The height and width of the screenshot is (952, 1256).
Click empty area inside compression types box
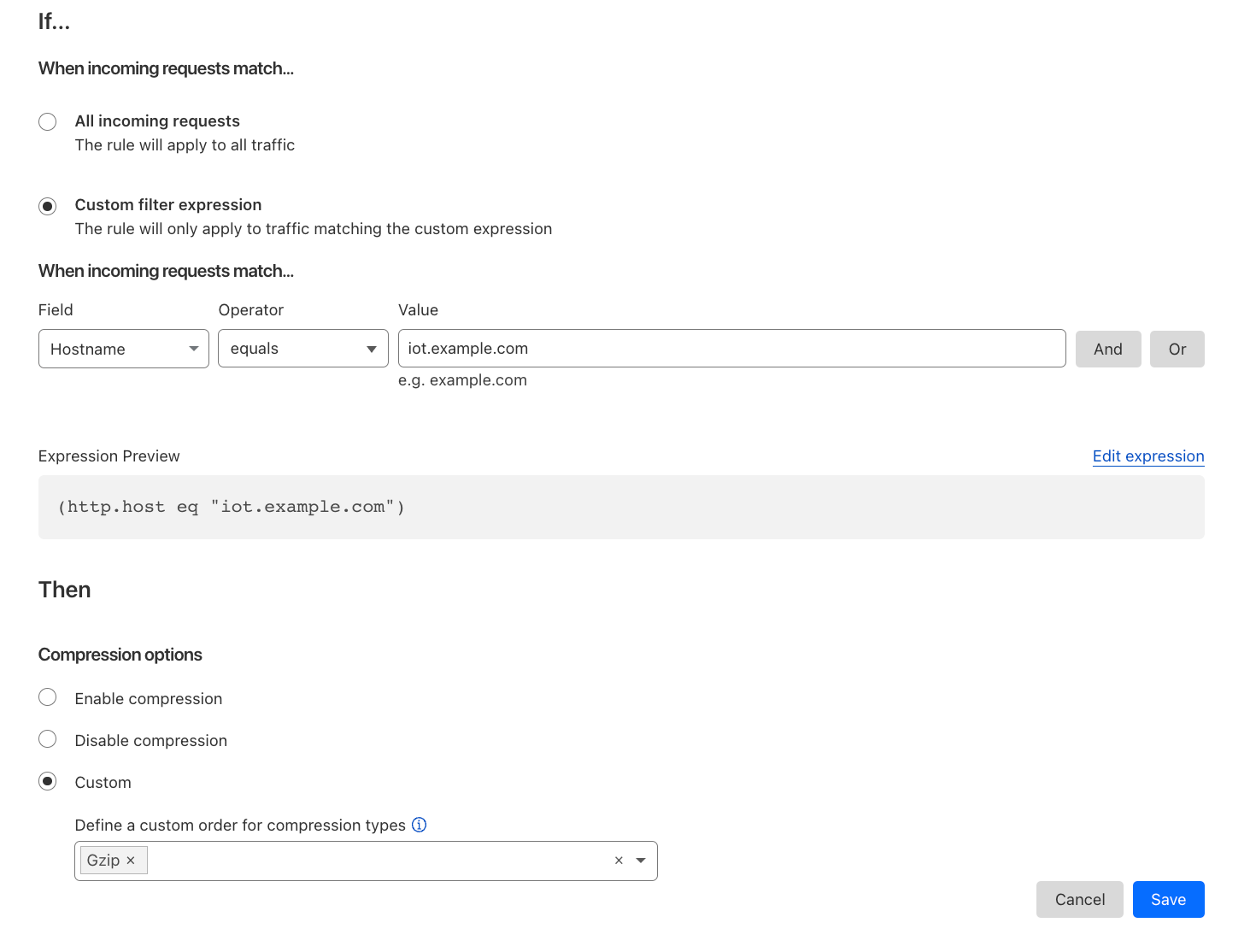coord(376,861)
